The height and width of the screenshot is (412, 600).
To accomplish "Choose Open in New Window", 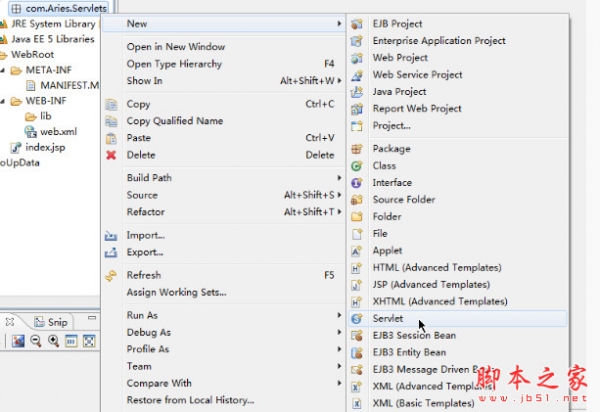I will click(x=224, y=47).
